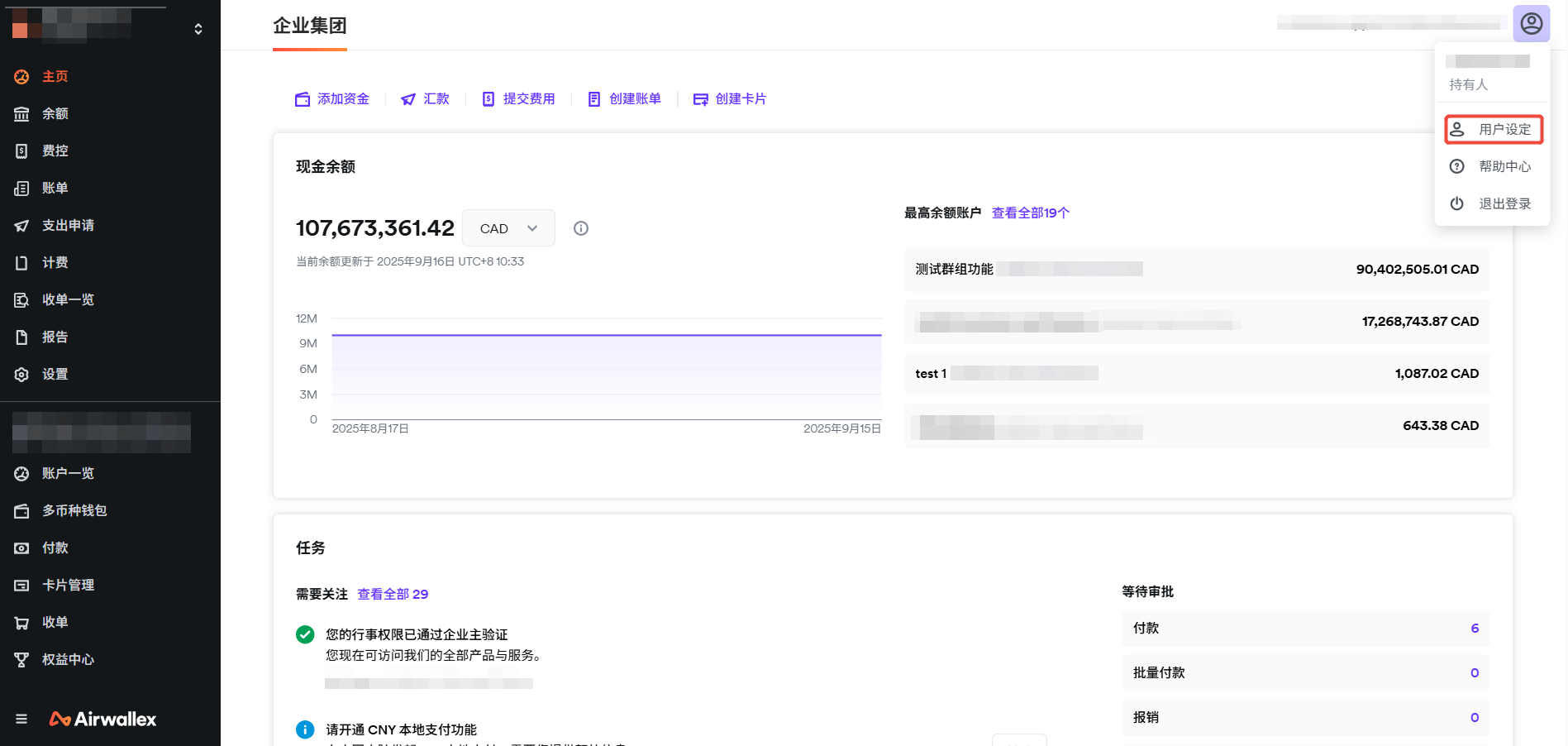Click the 创建卡片 card icon
Viewport: 1568px width, 746px height.
point(700,99)
